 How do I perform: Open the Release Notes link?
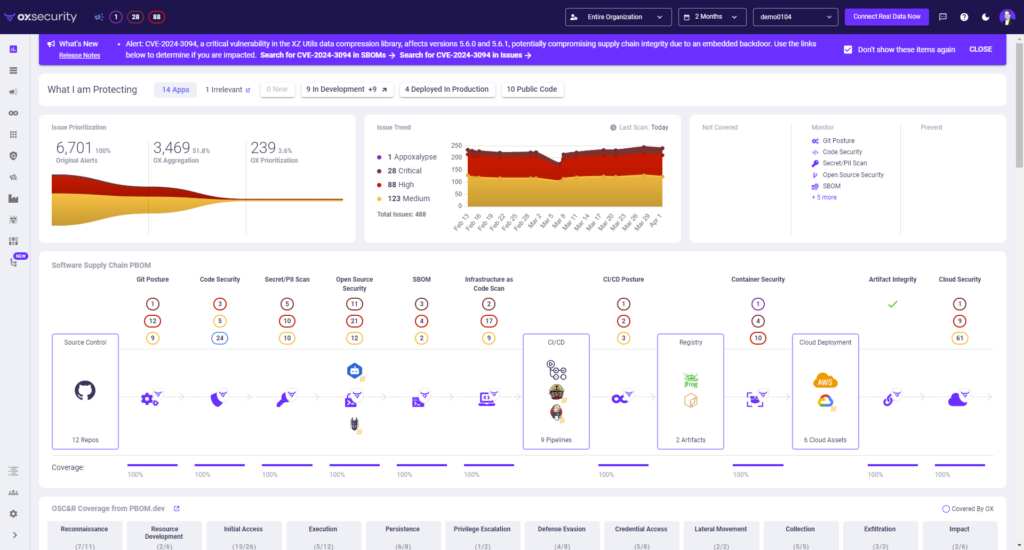[x=79, y=56]
